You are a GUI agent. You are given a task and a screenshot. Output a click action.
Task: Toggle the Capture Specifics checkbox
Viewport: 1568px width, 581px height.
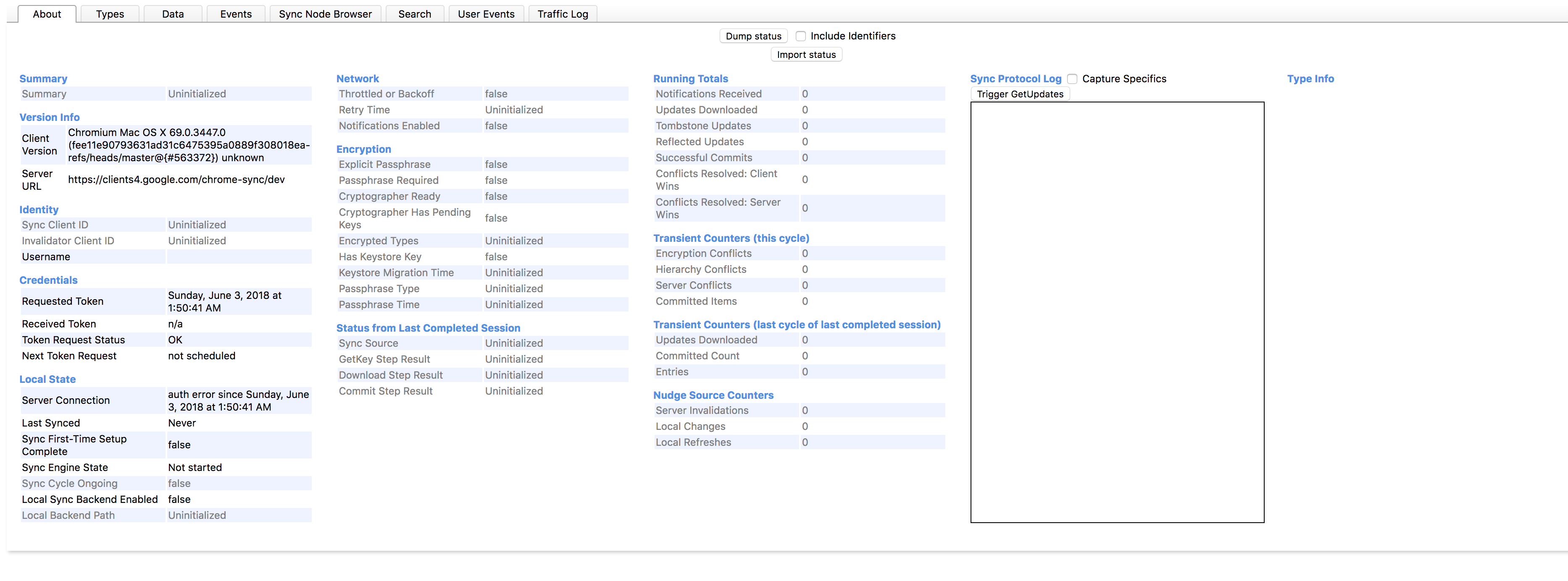[x=1073, y=79]
